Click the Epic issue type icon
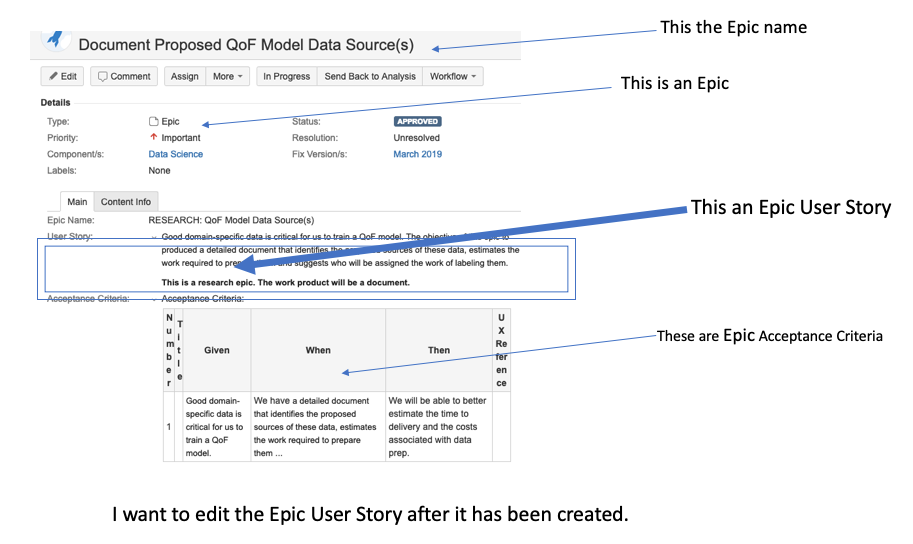This screenshot has height=544, width=913. tap(153, 121)
